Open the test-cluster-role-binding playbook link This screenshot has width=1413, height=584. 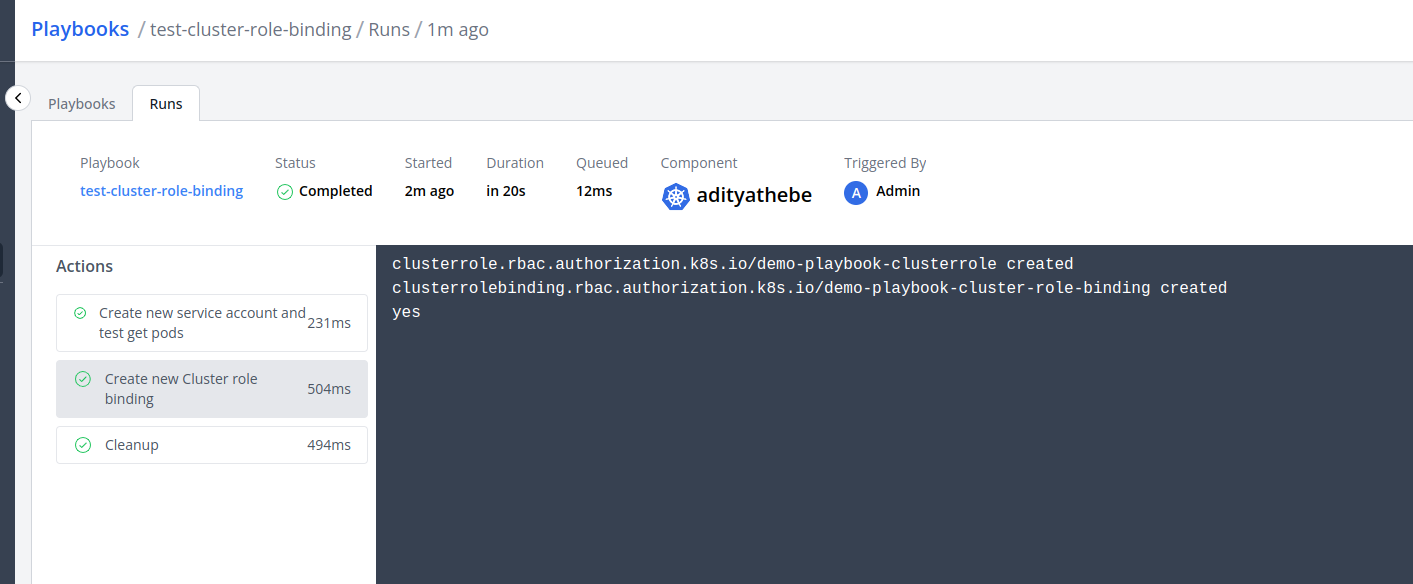click(x=162, y=191)
